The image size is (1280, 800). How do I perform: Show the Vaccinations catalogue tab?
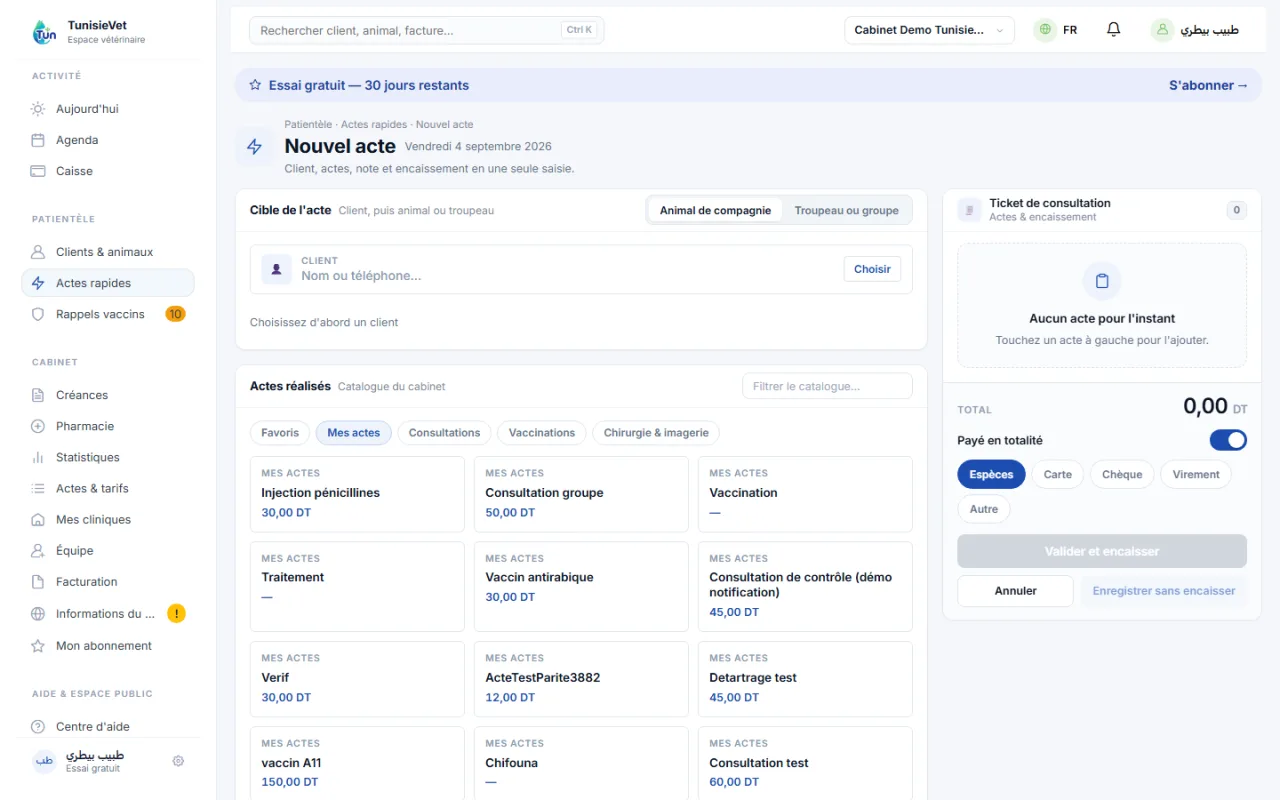click(x=542, y=433)
